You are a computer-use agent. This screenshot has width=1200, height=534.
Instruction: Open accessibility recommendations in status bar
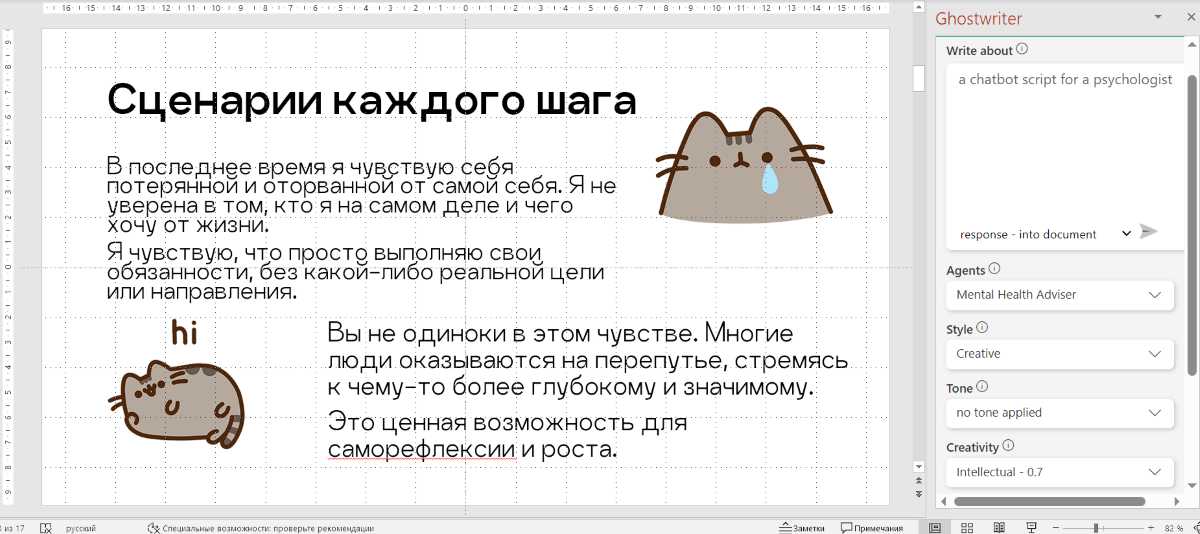tap(260, 528)
